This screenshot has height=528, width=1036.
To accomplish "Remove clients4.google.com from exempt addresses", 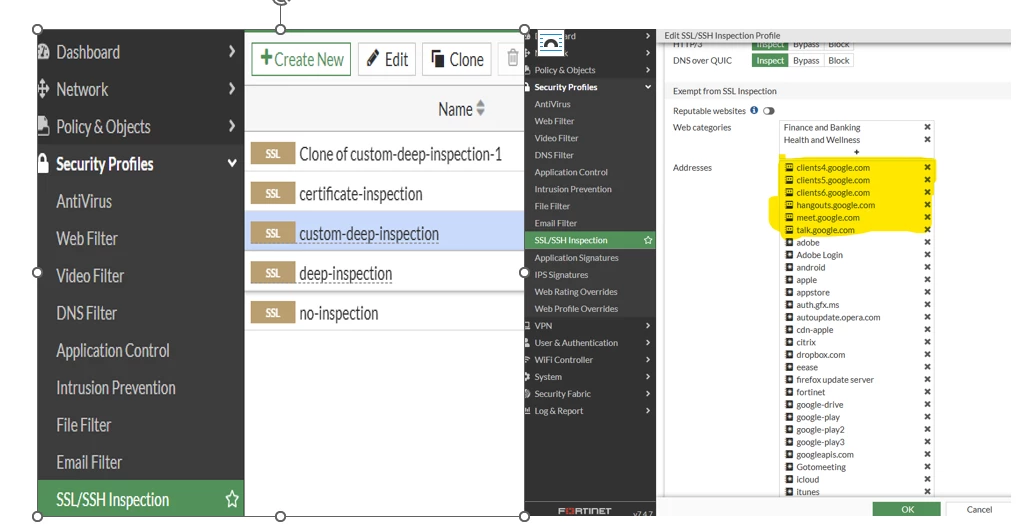I will click(927, 167).
